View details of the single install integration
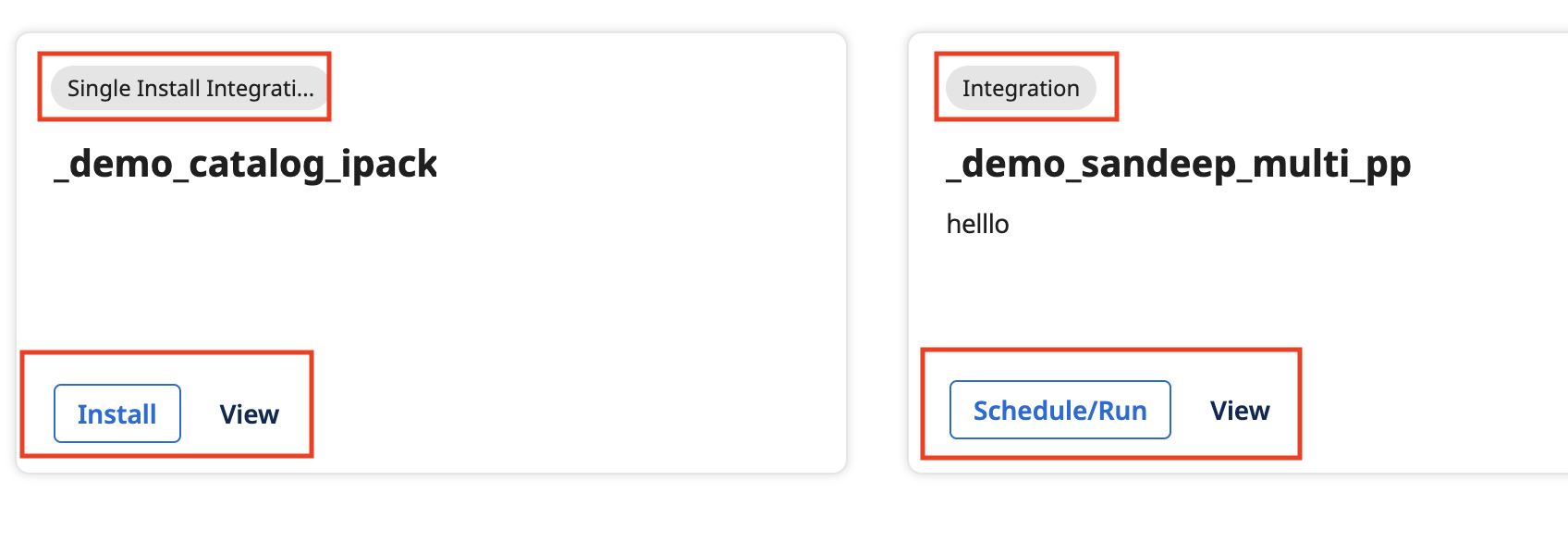Image resolution: width=1568 pixels, height=542 pixels. (x=249, y=413)
